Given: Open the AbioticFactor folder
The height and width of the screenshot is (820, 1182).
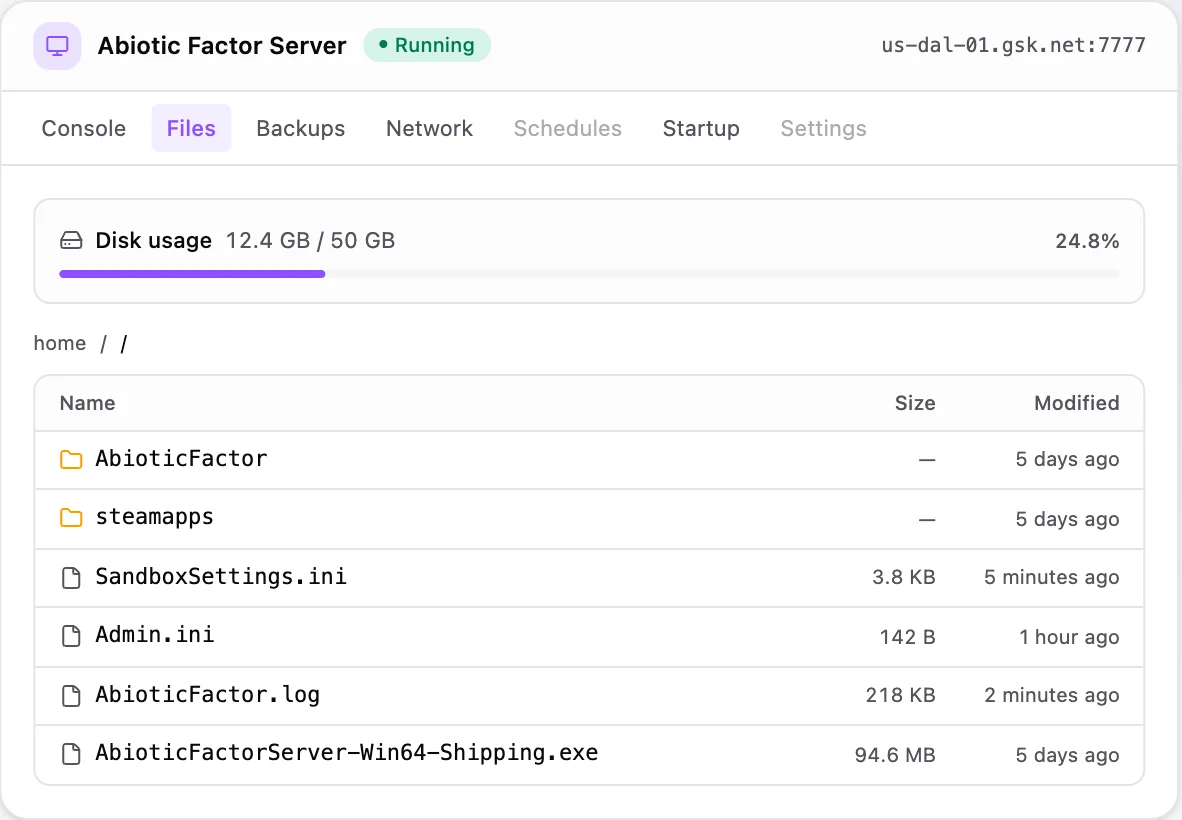Looking at the screenshot, I should click(181, 458).
